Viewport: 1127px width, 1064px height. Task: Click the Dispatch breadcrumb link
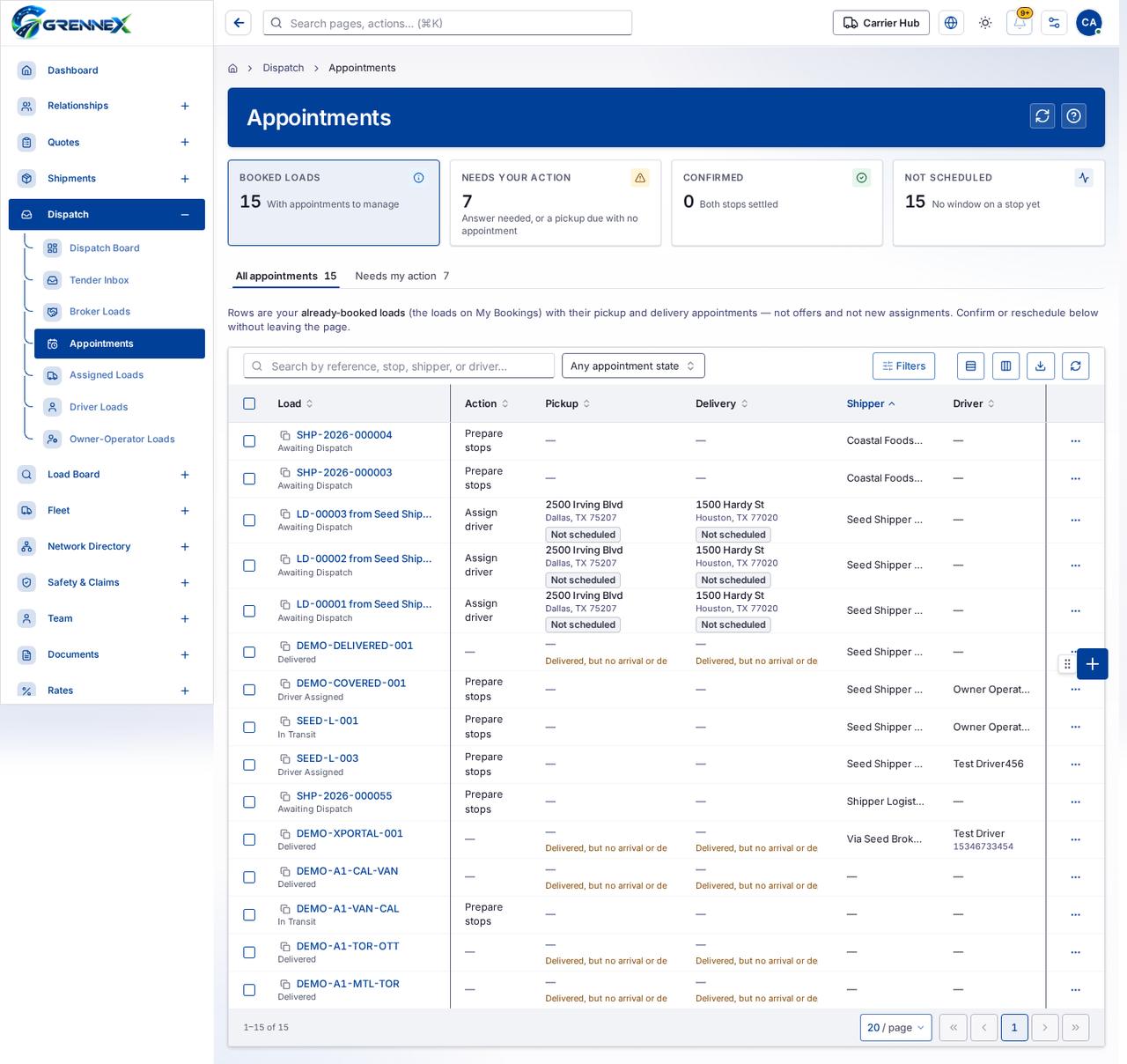point(284,68)
